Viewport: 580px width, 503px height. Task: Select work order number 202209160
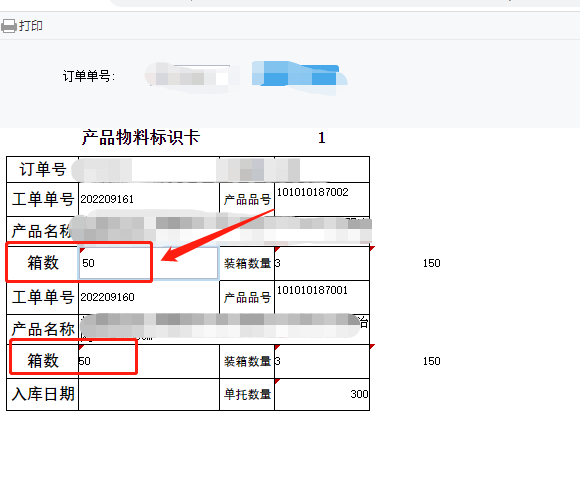[107, 297]
